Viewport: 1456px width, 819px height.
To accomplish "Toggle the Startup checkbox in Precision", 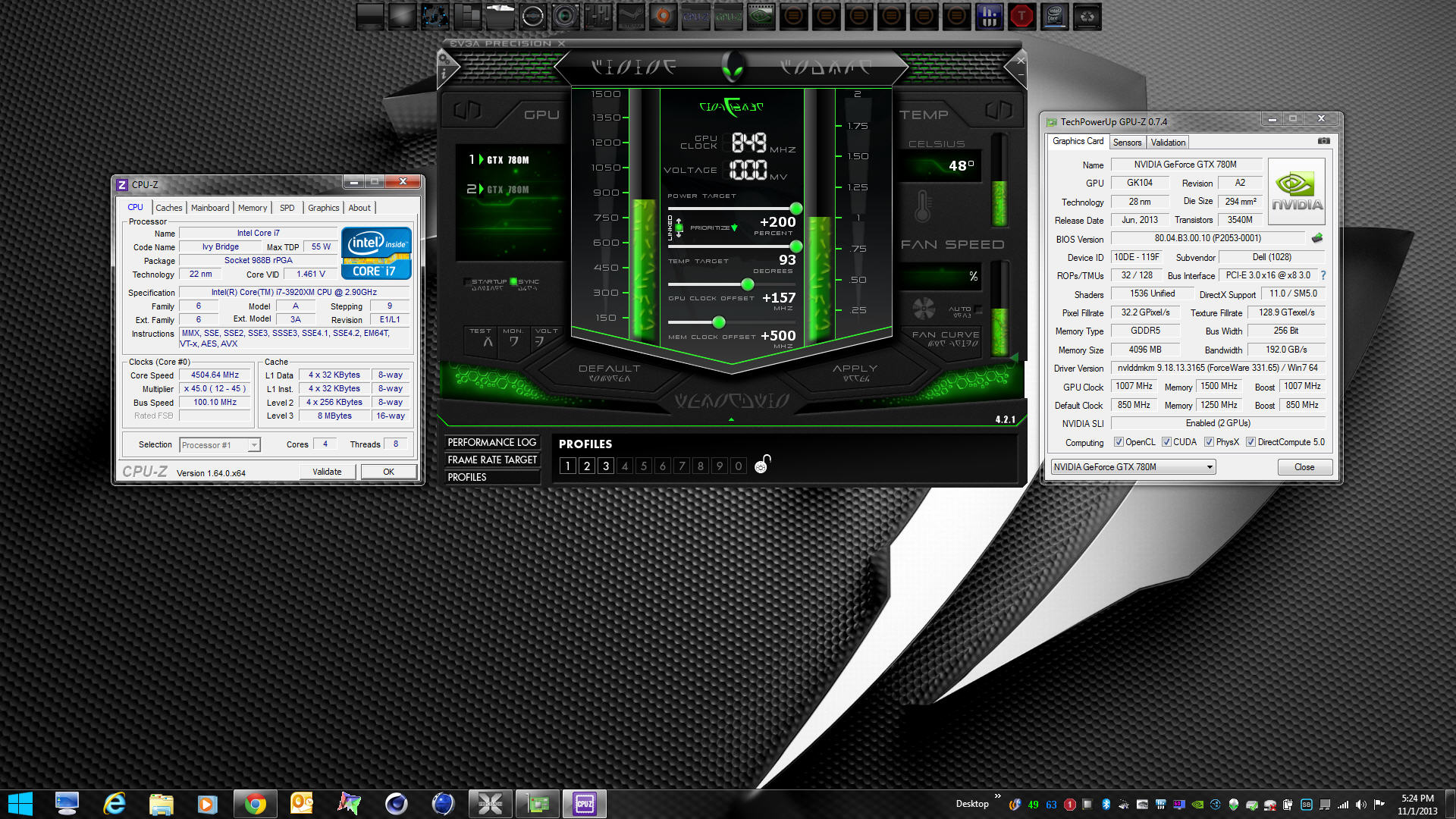I will click(466, 281).
